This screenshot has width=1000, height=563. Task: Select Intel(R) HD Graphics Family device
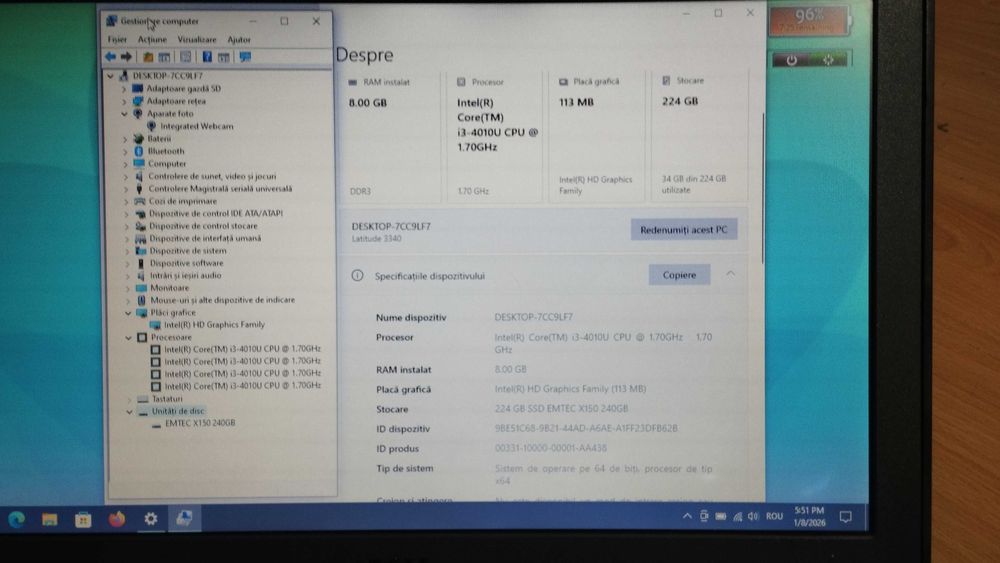pyautogui.click(x=214, y=325)
